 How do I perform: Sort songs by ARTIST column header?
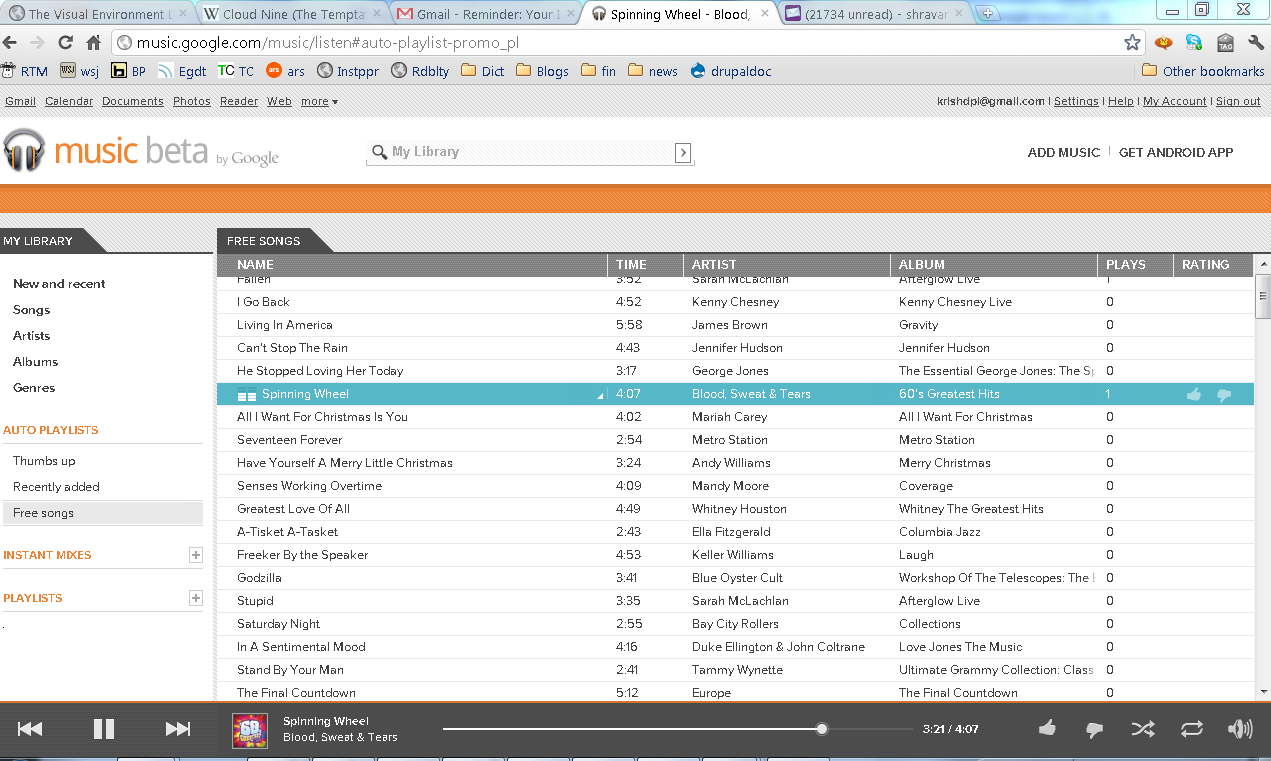(x=787, y=265)
